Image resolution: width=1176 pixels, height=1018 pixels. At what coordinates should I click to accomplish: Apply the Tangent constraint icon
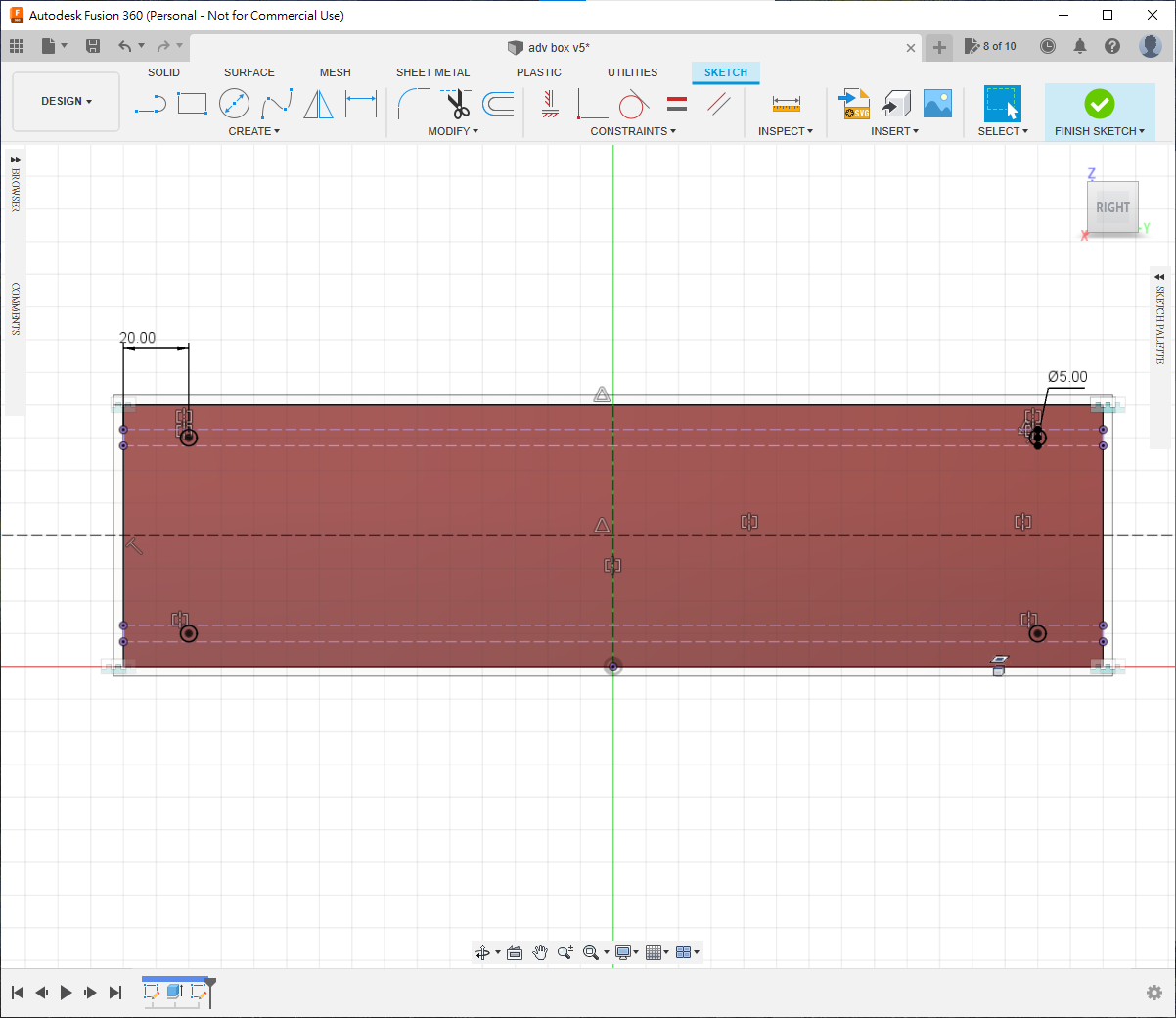634,104
